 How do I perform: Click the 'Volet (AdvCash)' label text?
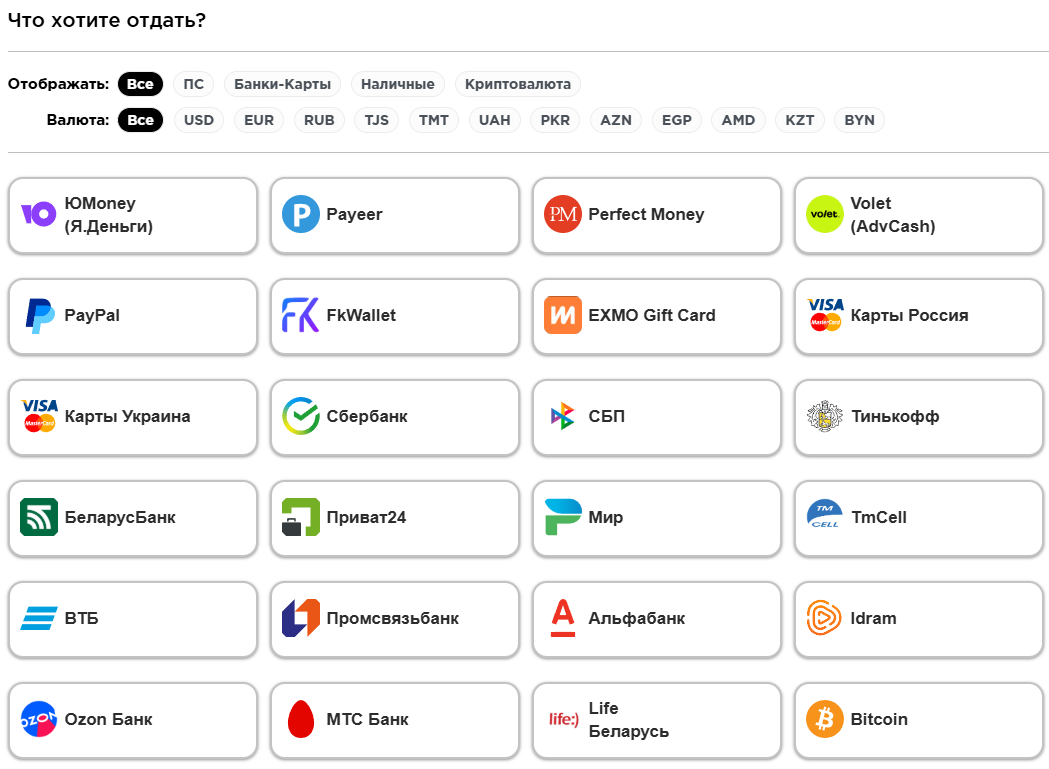892,215
